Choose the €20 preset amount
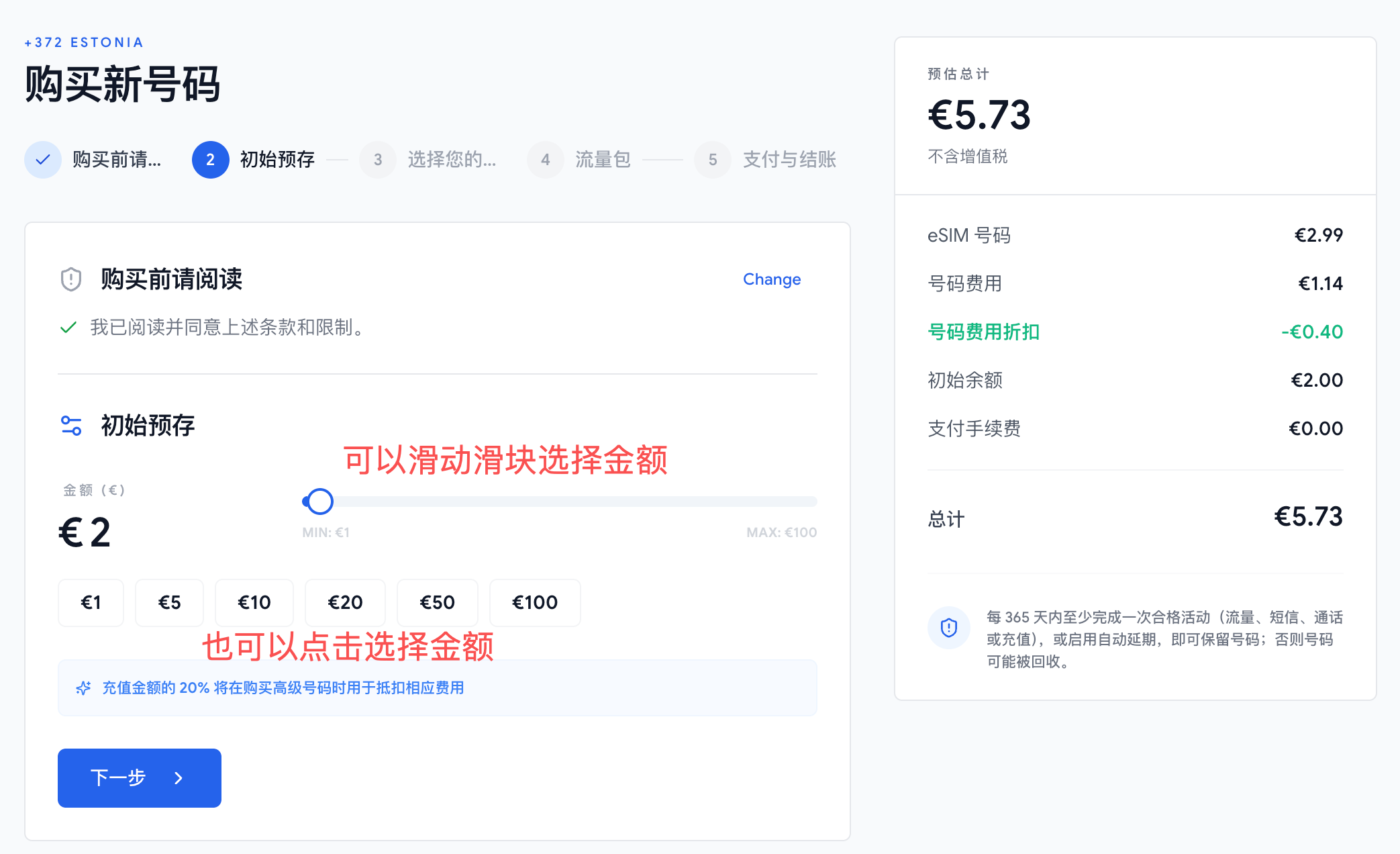 345,603
